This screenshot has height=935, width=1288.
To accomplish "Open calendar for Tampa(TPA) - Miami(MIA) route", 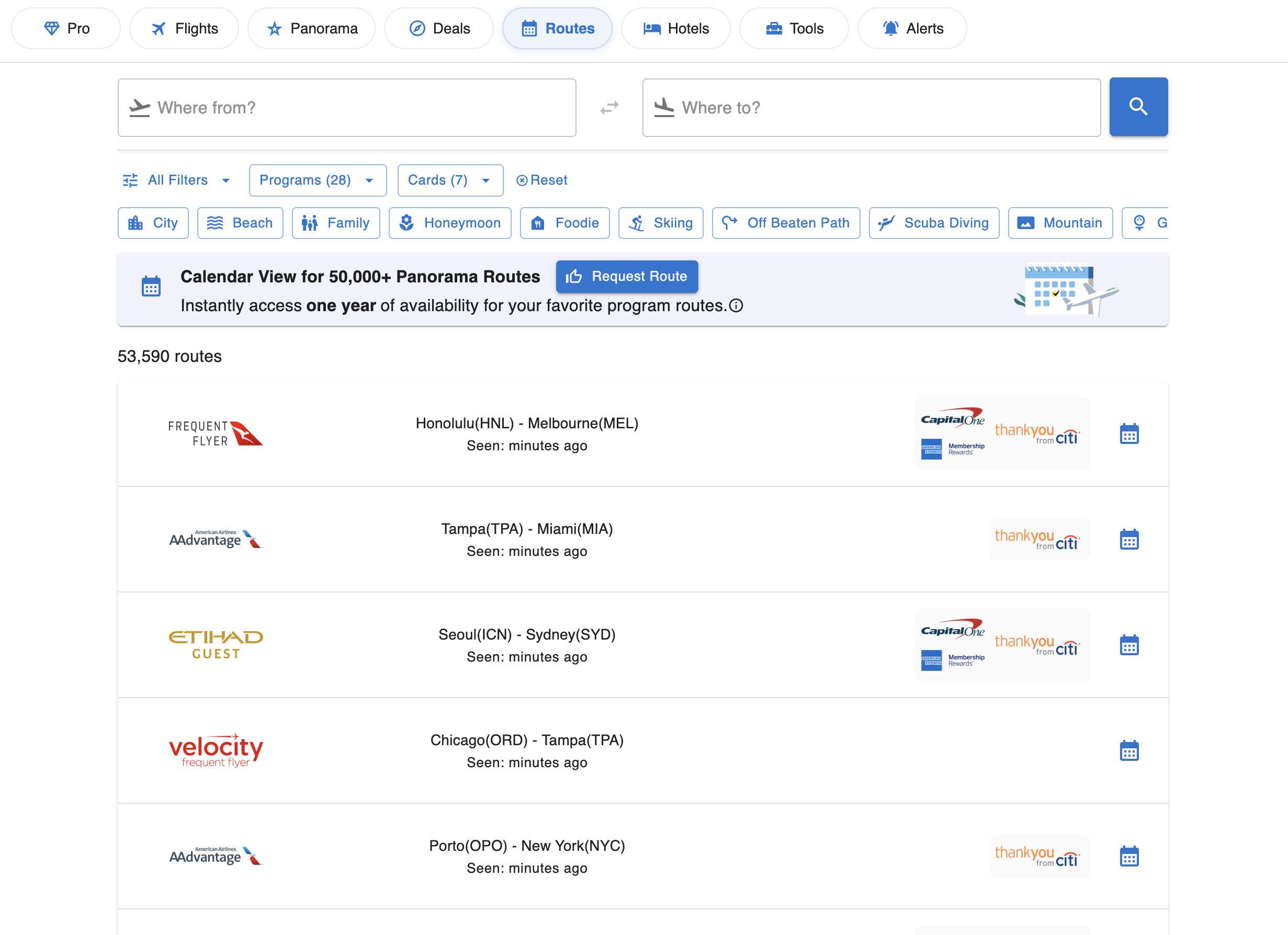I will [1129, 539].
